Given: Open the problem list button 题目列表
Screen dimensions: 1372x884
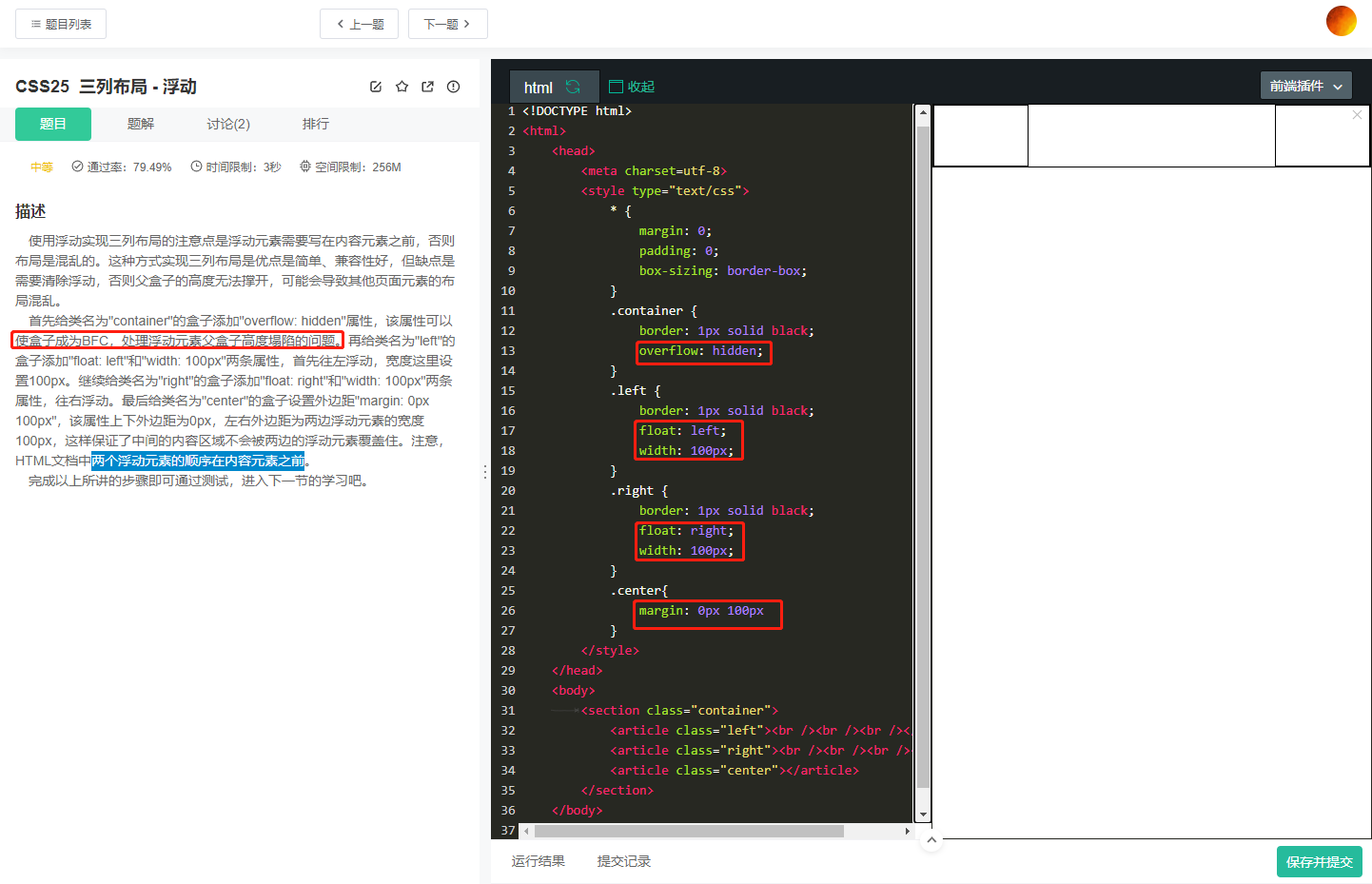Looking at the screenshot, I should pos(61,24).
